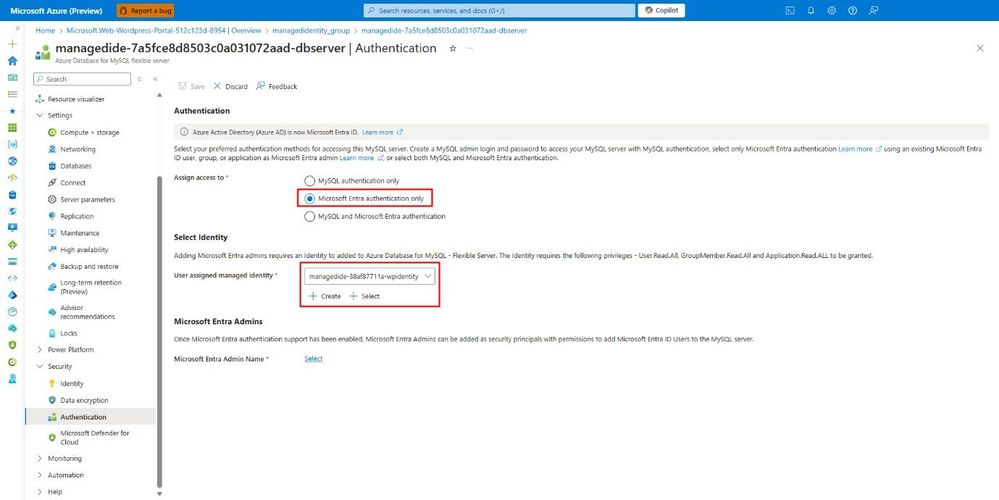Collapse the resource menu with double chevron

(155, 79)
